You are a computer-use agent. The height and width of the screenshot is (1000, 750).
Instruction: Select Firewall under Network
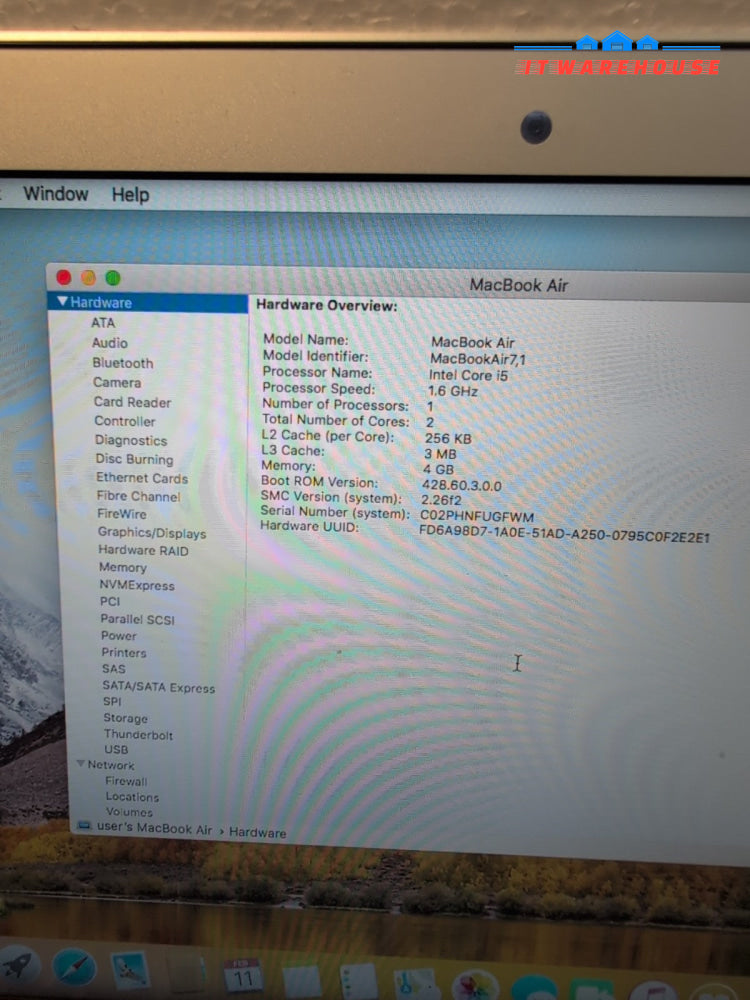(x=126, y=781)
